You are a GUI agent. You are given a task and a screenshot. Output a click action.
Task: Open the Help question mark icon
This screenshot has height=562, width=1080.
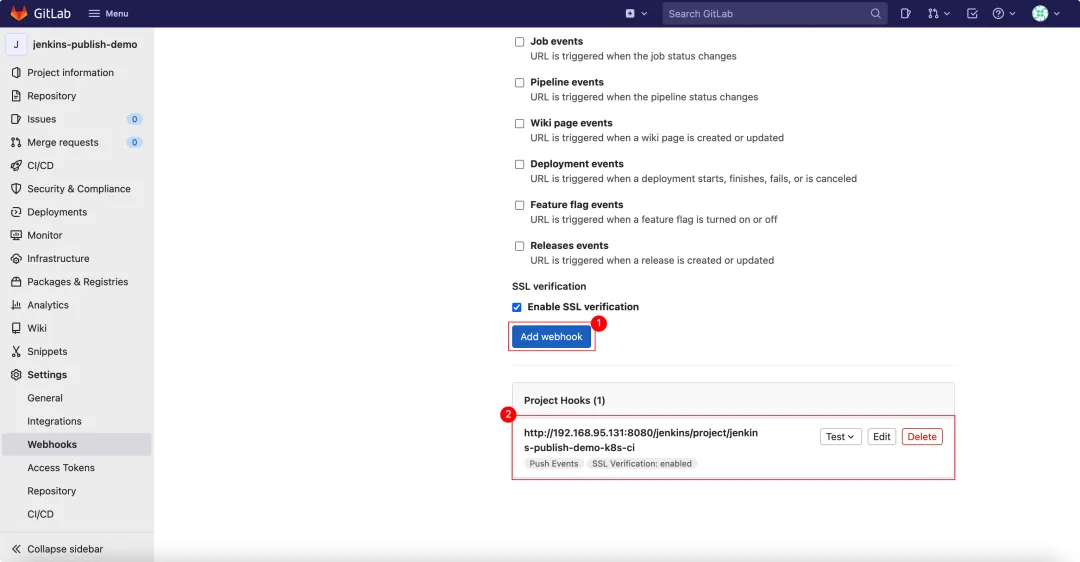tap(998, 13)
